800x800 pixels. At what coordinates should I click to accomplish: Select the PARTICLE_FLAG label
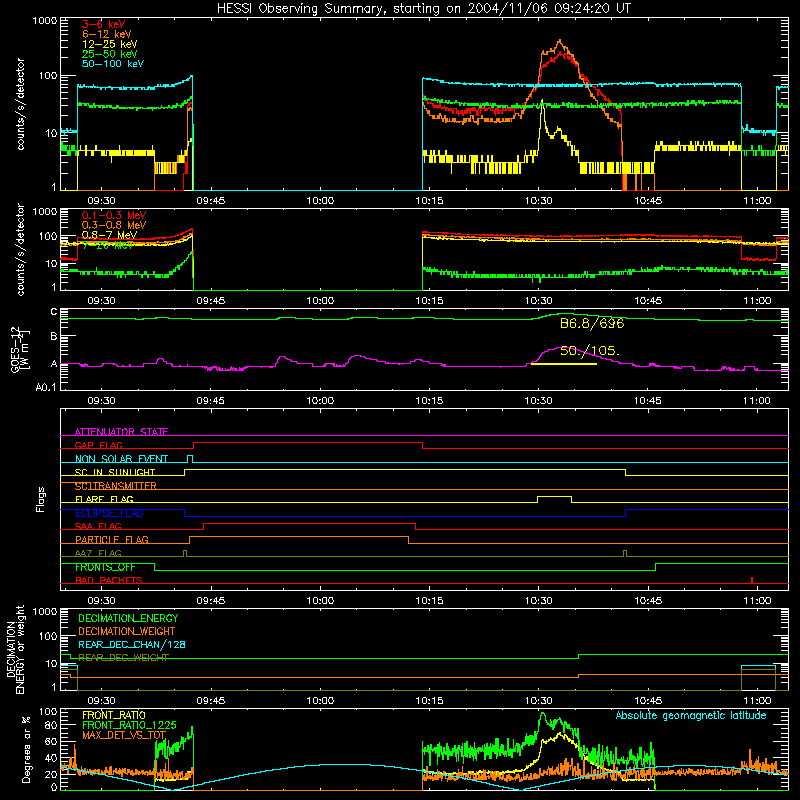coord(112,540)
